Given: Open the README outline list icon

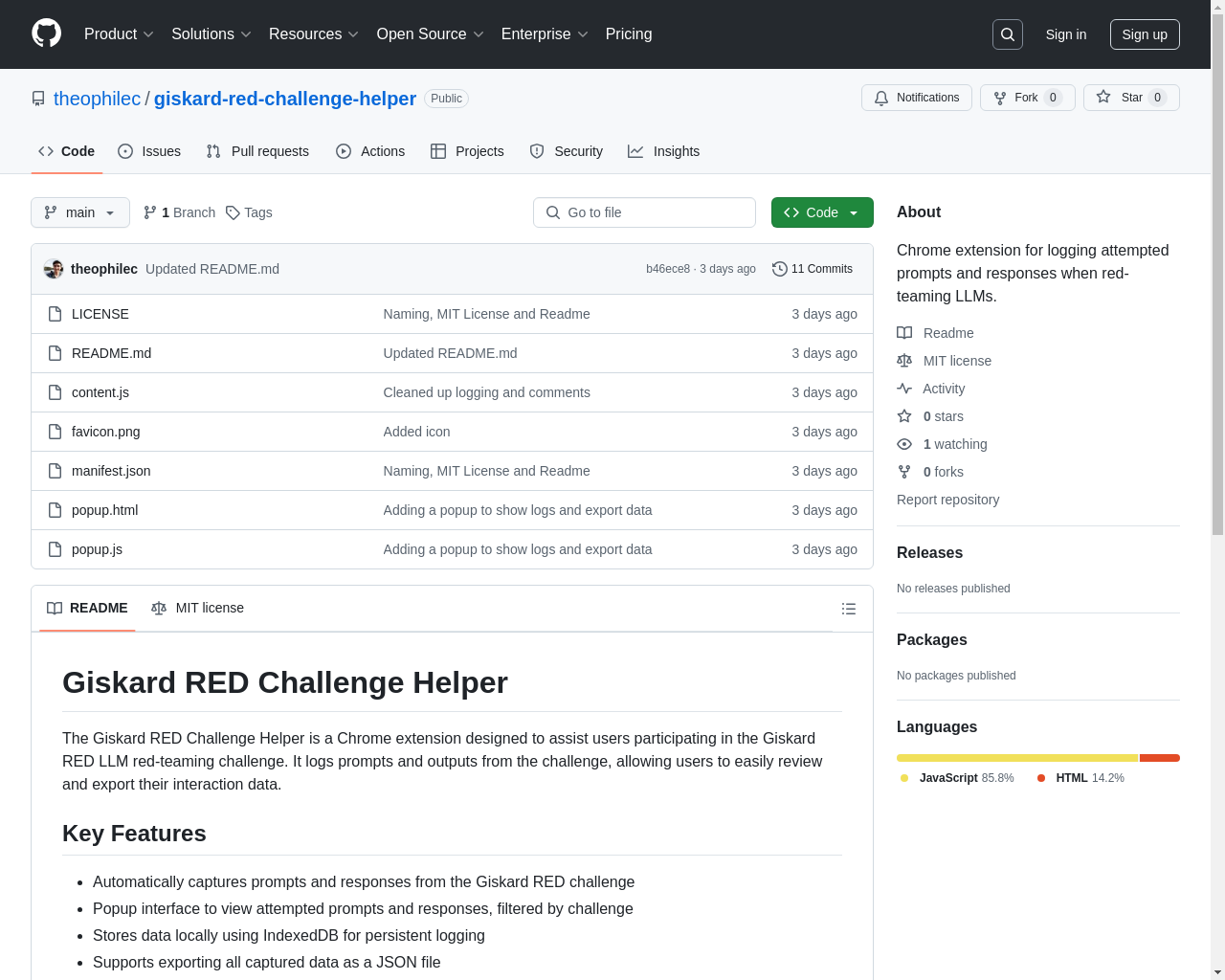Looking at the screenshot, I should 849,609.
